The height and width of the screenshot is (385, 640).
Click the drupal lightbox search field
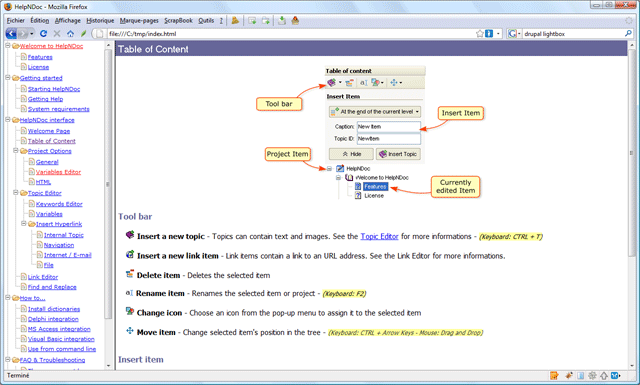pos(573,33)
